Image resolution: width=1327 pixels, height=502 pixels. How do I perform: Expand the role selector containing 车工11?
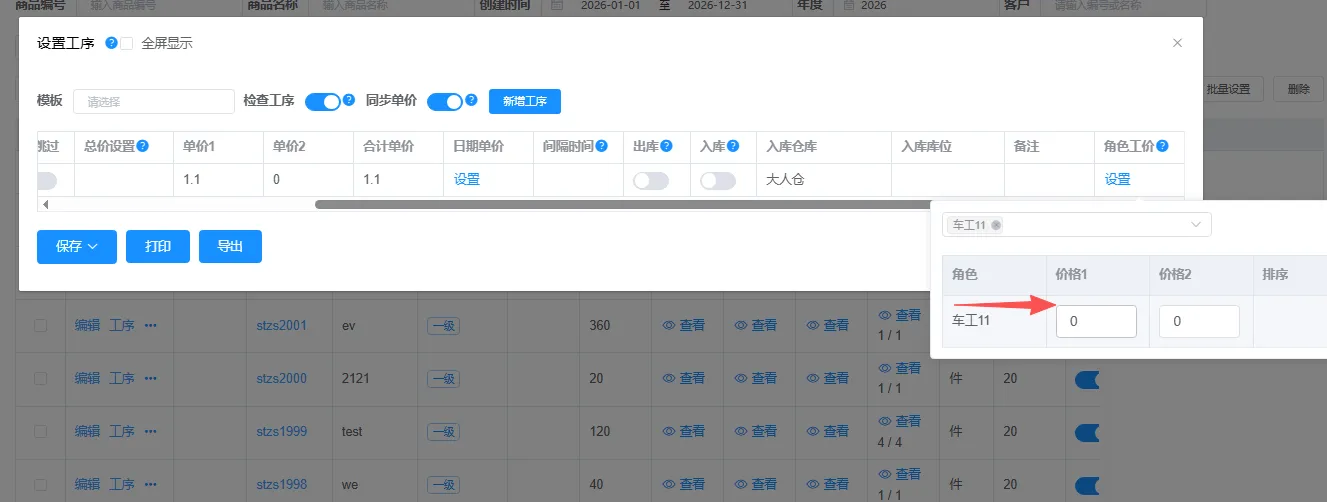pyautogui.click(x=1195, y=225)
